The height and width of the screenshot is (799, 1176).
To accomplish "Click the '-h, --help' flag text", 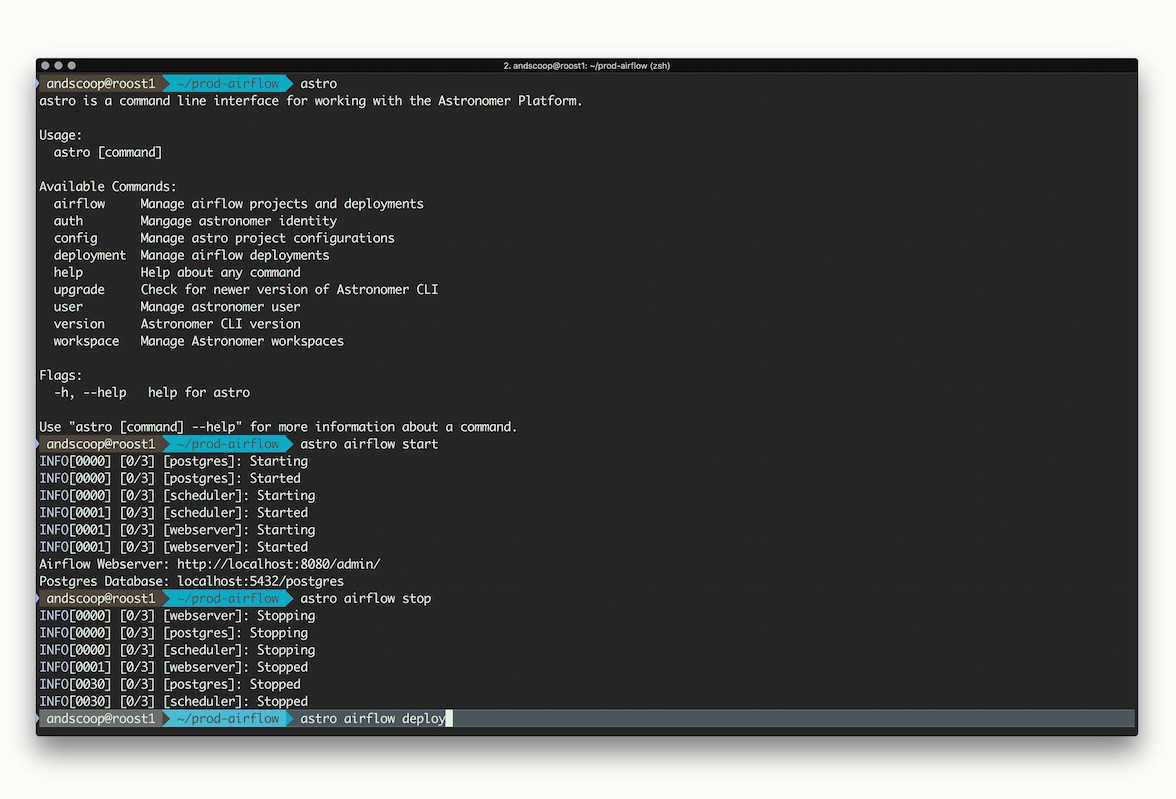I will tap(90, 392).
